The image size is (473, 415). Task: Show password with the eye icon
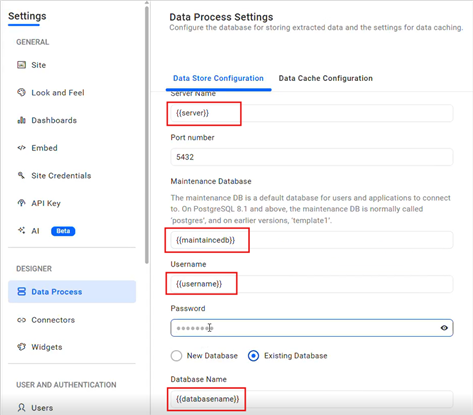(444, 328)
